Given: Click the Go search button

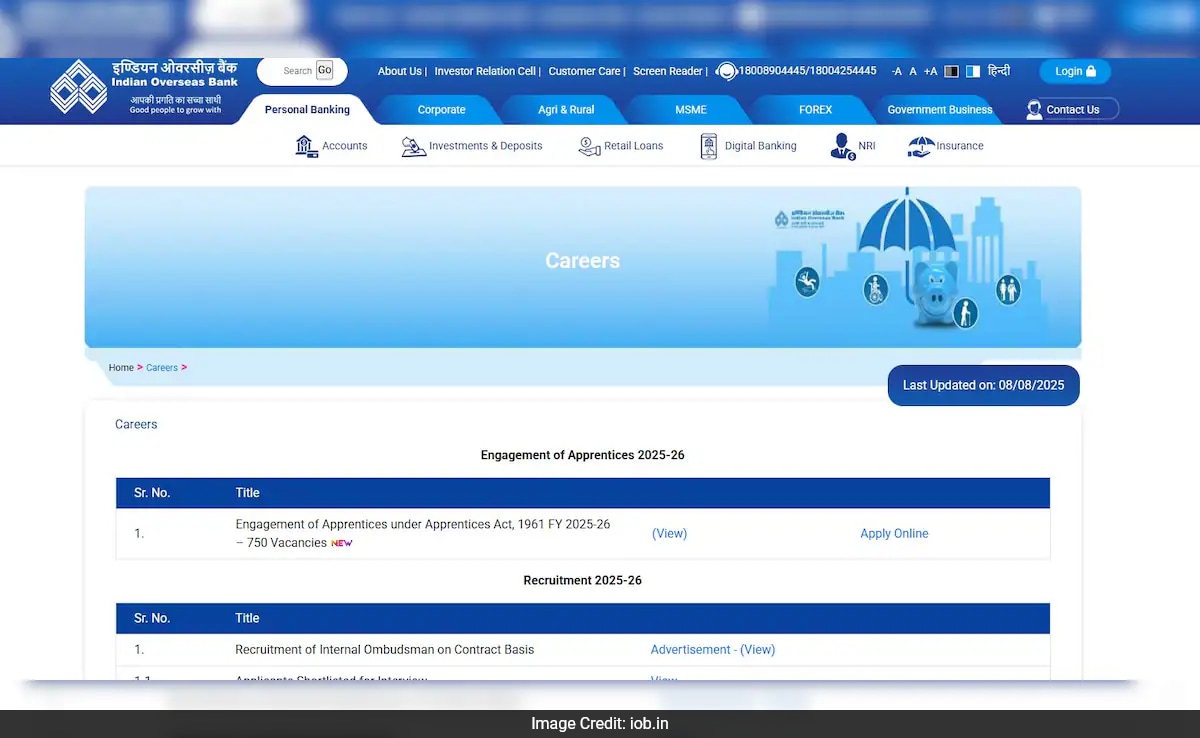Looking at the screenshot, I should (x=325, y=70).
